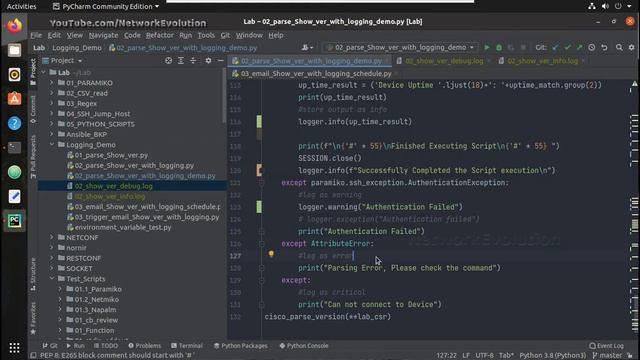Image resolution: width=640 pixels, height=360 pixels.
Task: Click expand all icon in Project panel
Action: tap(181, 60)
